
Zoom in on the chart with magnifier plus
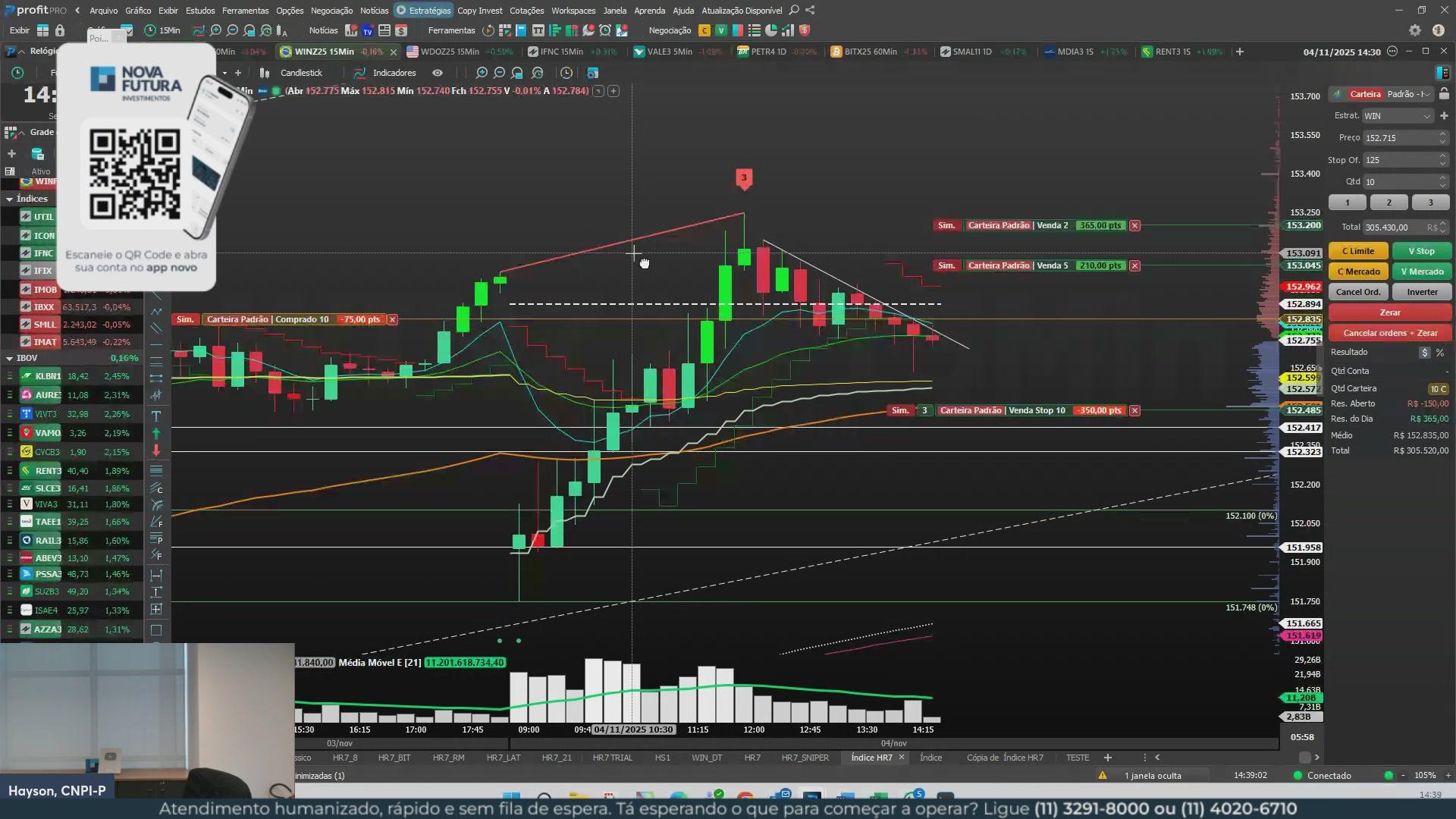482,73
